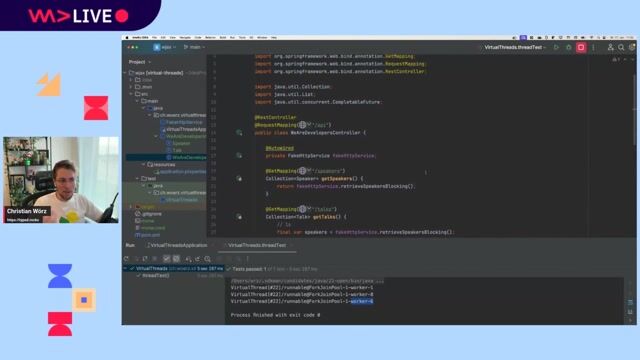640x360 pixels.
Task: Toggle the Show Passed tests checkmark button
Action: [167, 259]
